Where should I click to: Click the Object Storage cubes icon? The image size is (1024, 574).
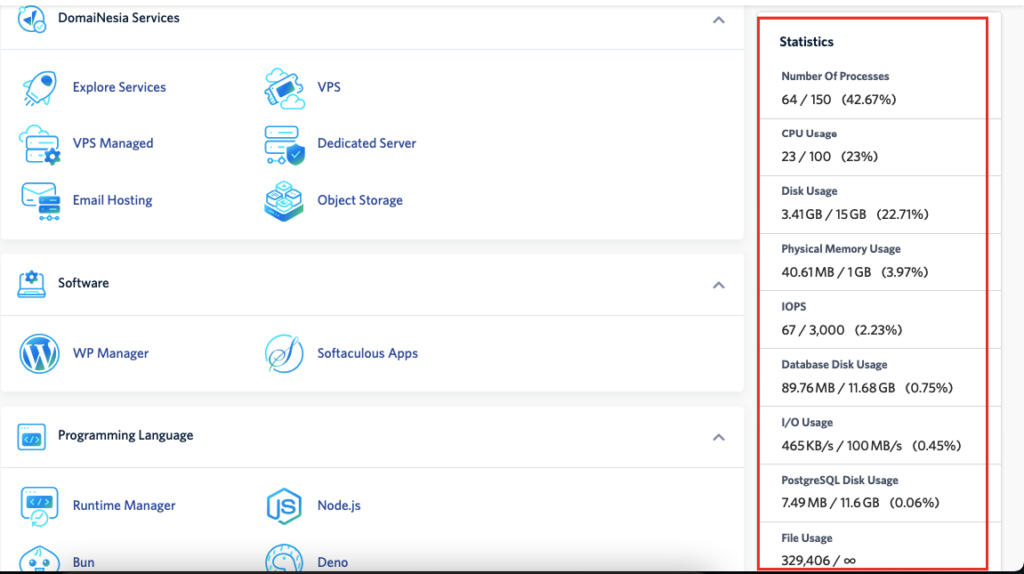point(284,201)
